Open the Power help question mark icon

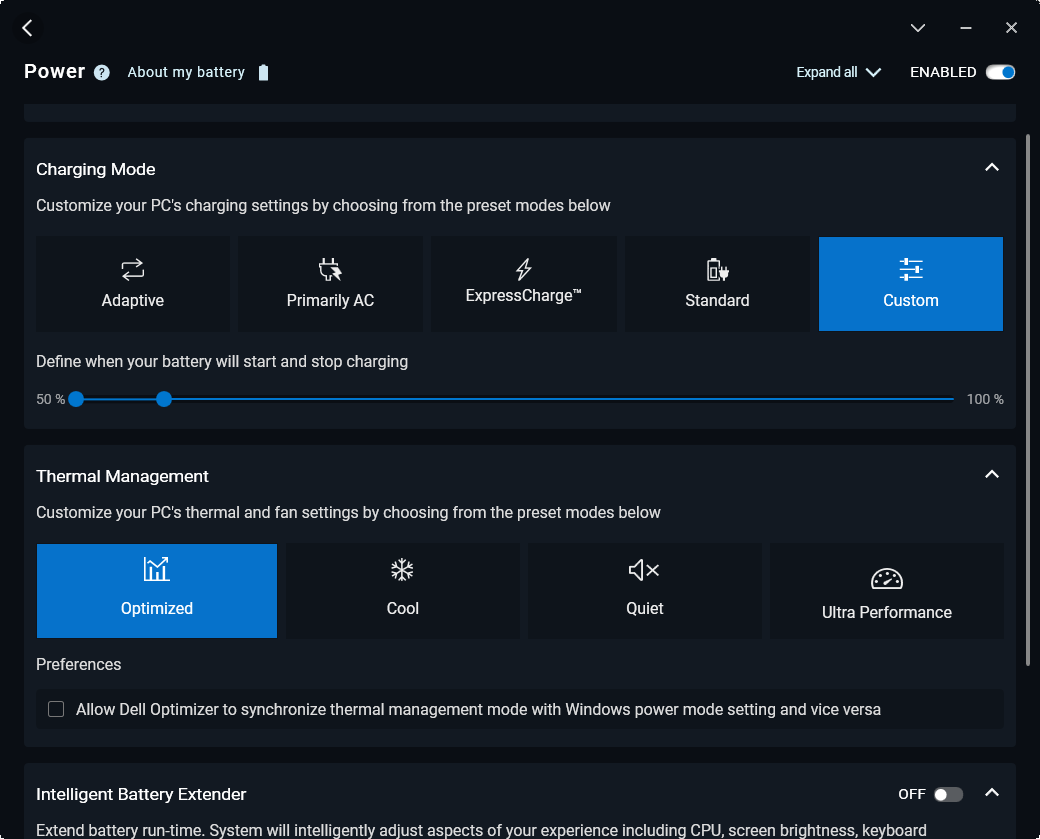click(x=102, y=73)
